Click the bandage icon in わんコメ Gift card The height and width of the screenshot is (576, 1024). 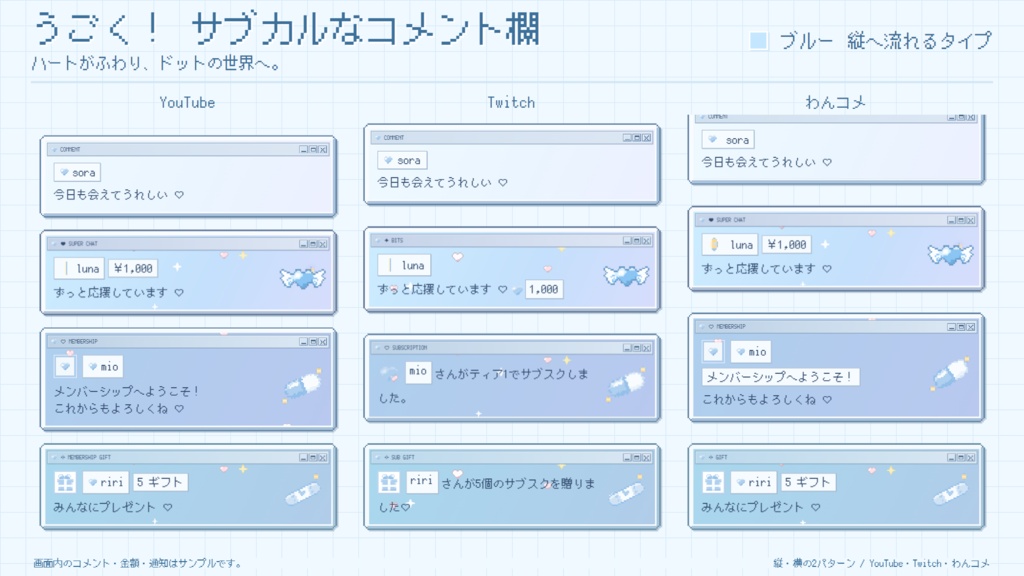(950, 492)
